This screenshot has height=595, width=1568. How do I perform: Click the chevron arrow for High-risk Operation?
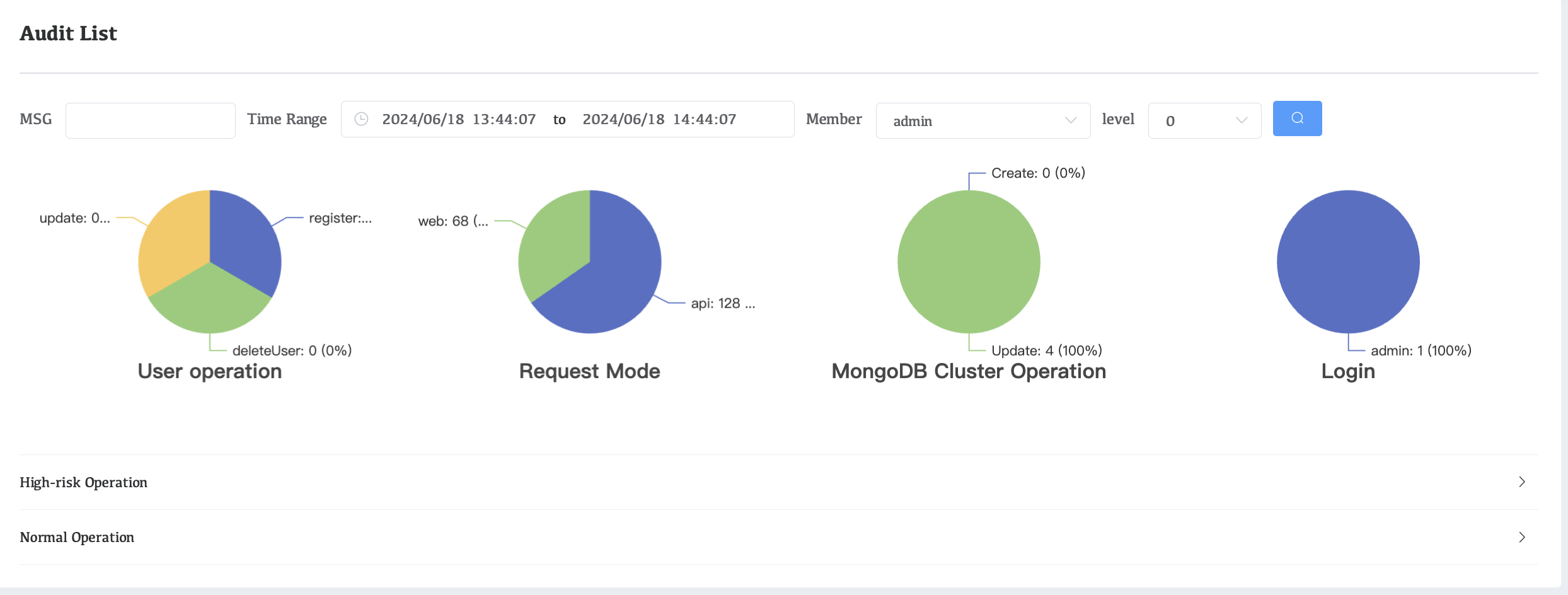coord(1521,482)
